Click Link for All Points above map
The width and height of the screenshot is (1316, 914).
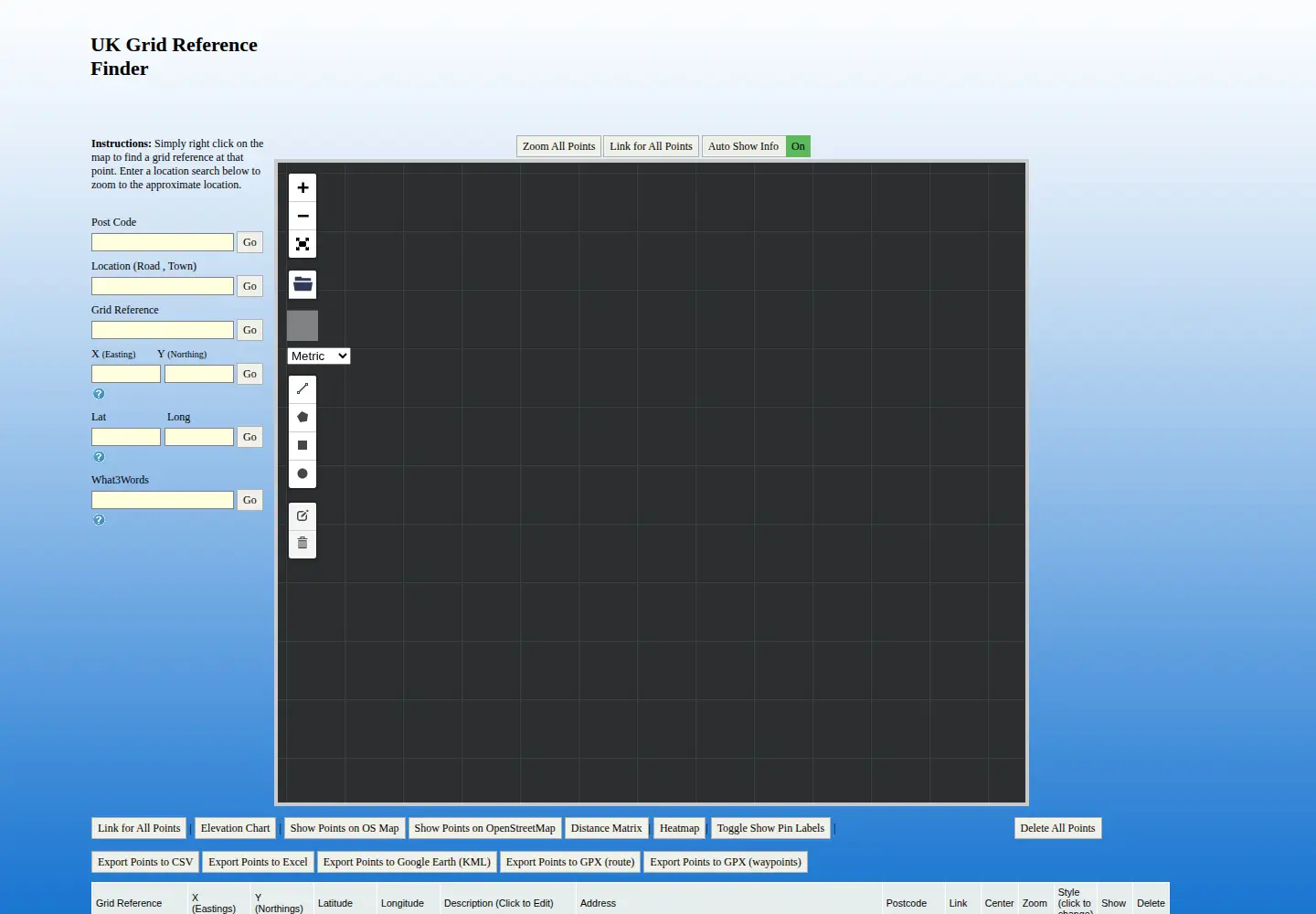651,146
